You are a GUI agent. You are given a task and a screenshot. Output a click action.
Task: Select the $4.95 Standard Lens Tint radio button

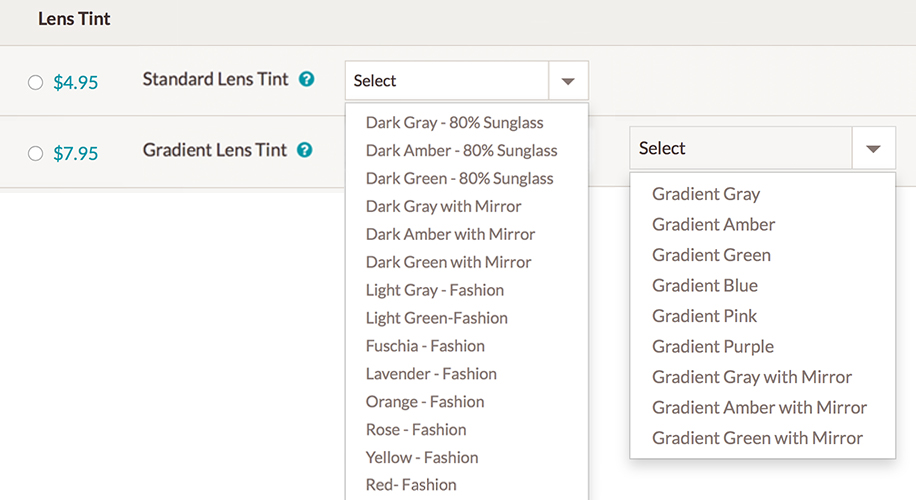coord(36,83)
